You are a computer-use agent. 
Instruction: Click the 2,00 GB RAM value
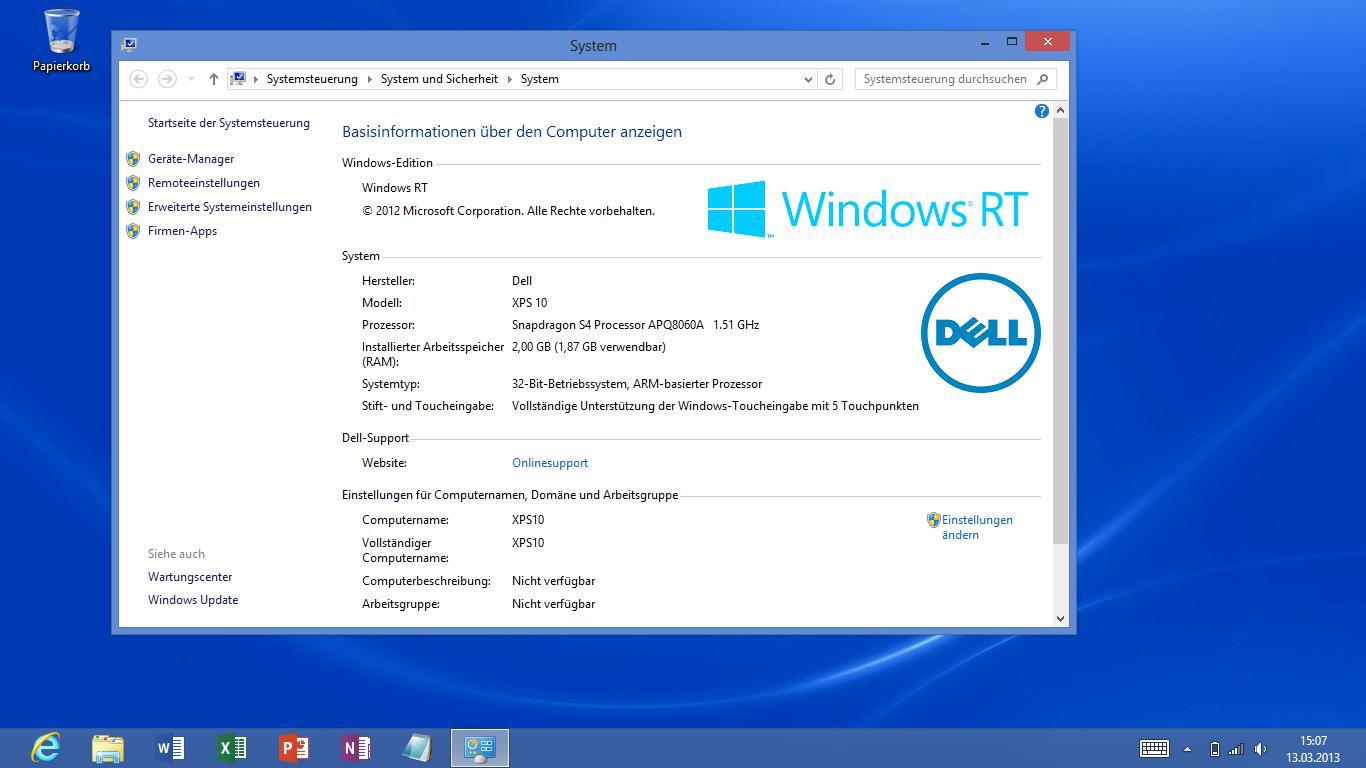pos(589,347)
